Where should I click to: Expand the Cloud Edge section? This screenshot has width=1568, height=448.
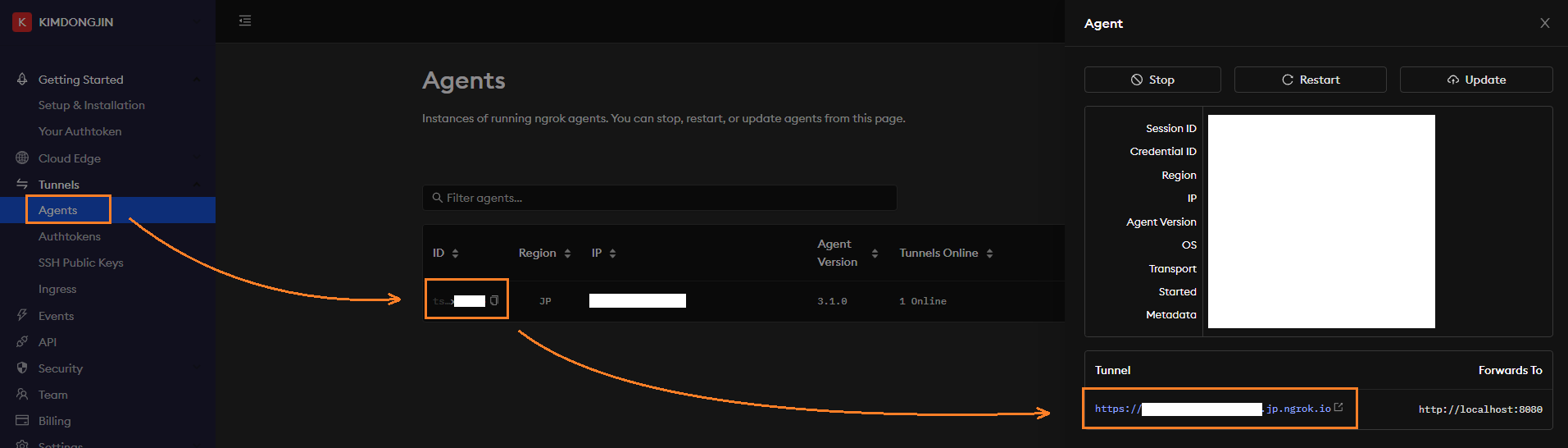point(197,158)
